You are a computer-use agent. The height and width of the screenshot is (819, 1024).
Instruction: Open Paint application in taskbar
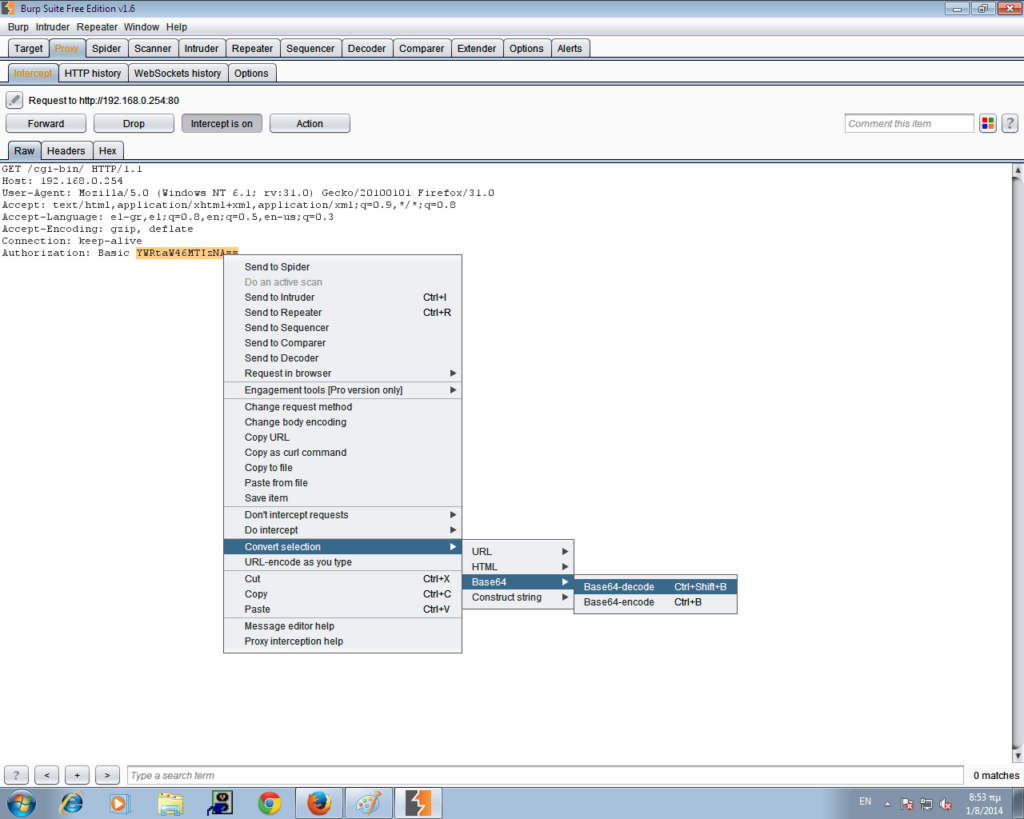coord(368,803)
